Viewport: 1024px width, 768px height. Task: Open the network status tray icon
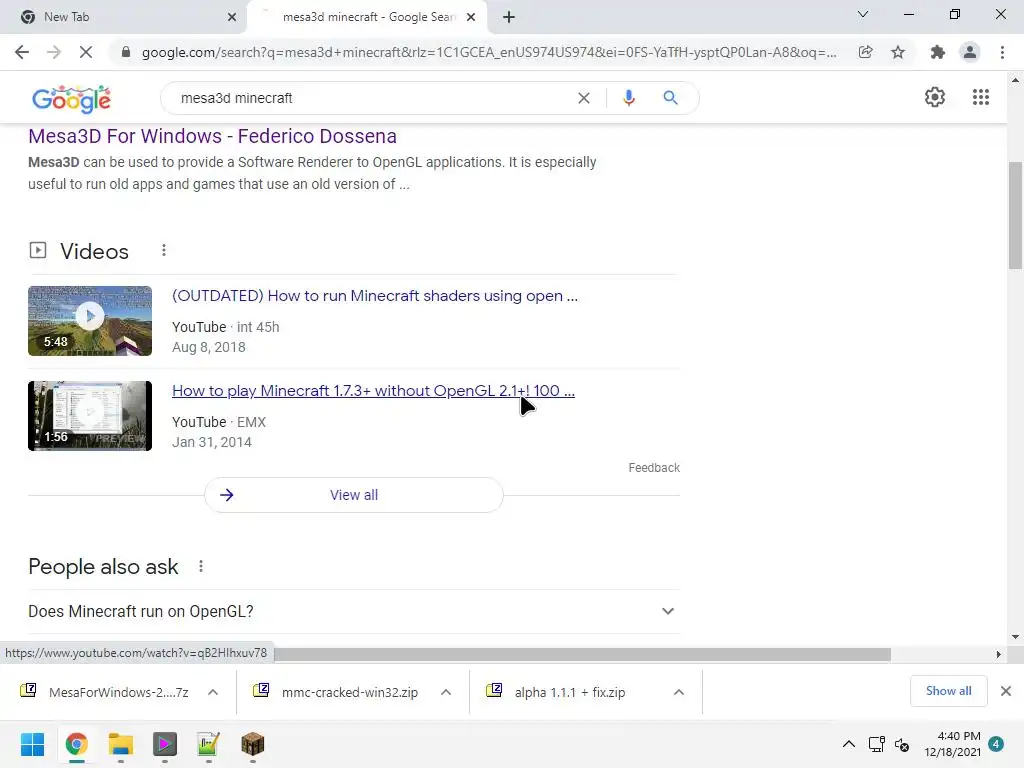point(876,744)
